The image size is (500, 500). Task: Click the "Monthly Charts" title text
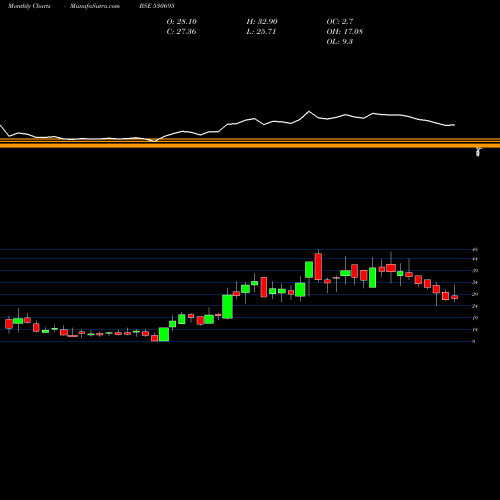coord(29,6)
